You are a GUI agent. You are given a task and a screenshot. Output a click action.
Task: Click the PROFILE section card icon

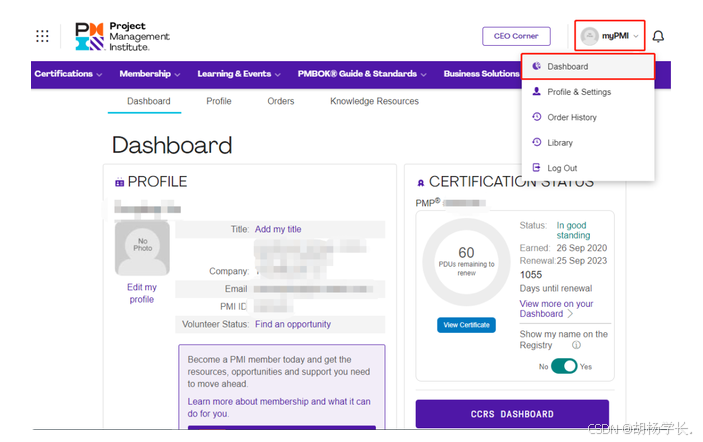119,182
